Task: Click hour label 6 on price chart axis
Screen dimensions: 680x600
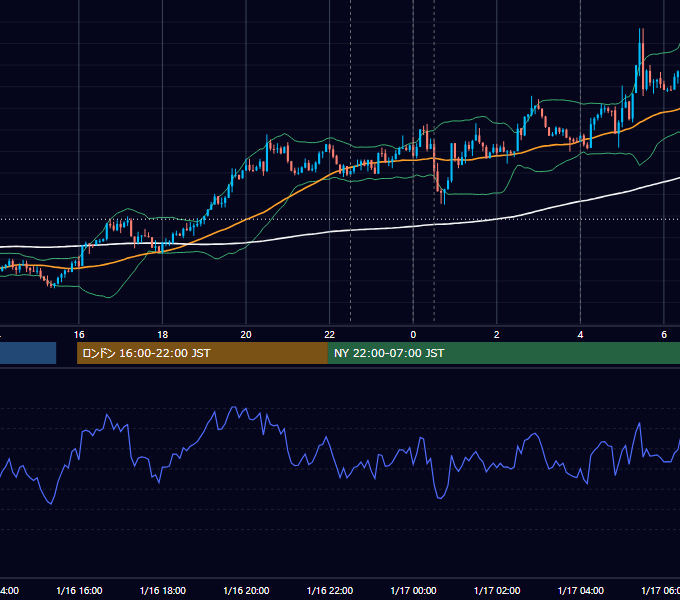Action: [664, 335]
